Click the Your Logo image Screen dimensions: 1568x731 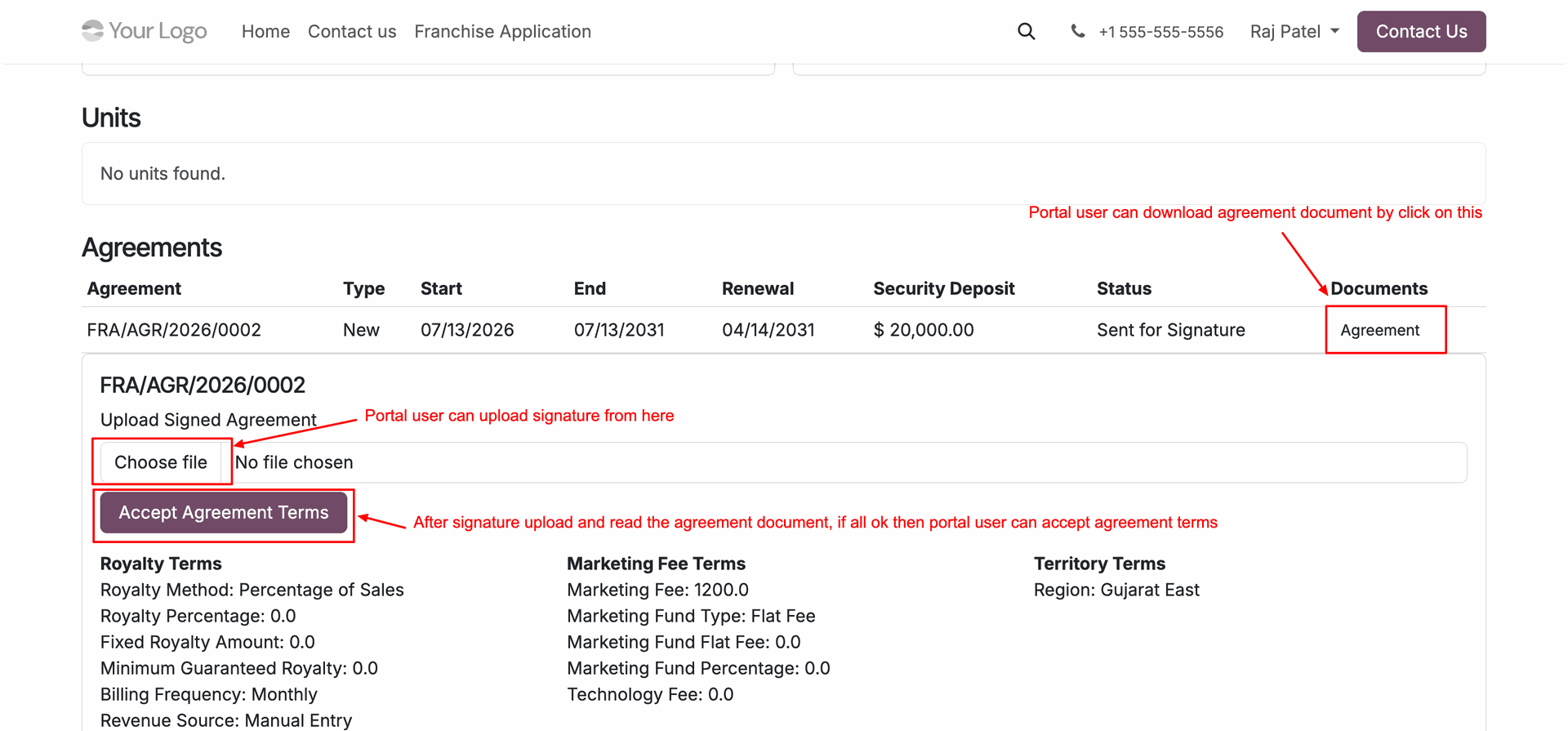click(145, 31)
